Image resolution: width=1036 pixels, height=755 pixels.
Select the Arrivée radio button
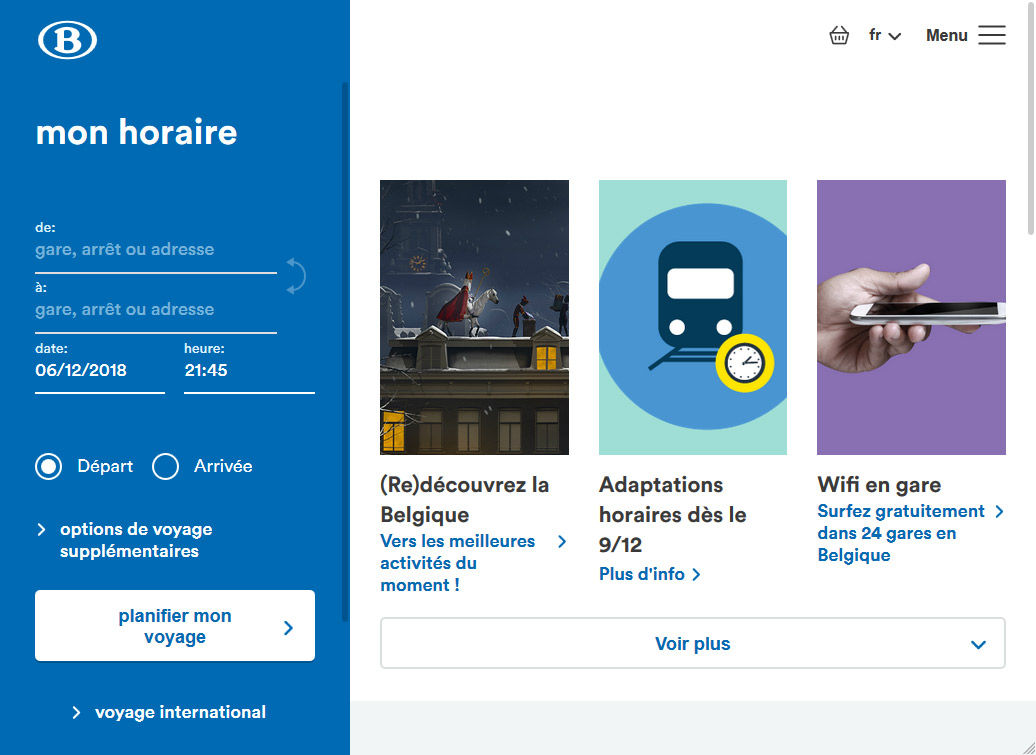[165, 466]
